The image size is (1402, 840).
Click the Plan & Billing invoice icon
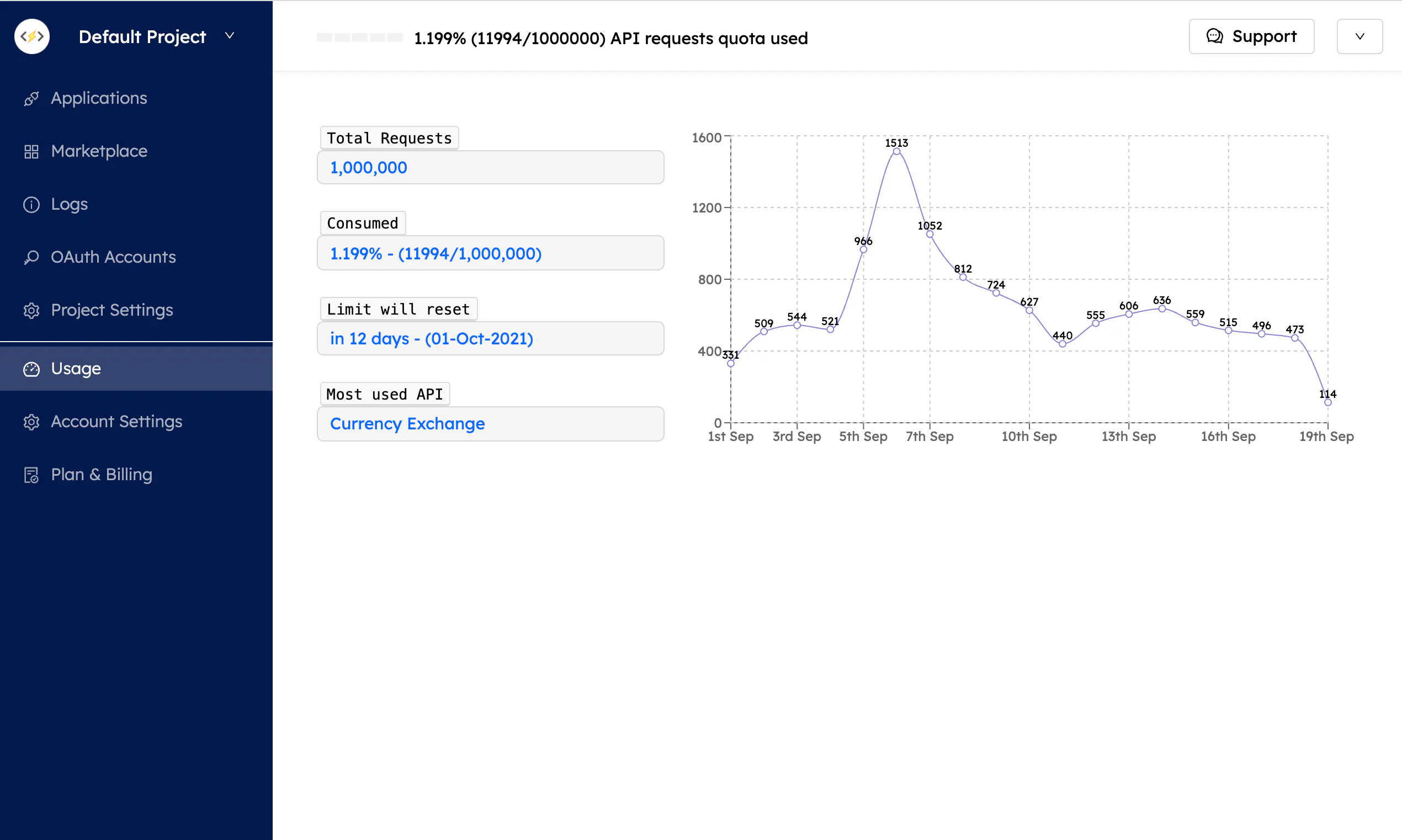point(31,475)
